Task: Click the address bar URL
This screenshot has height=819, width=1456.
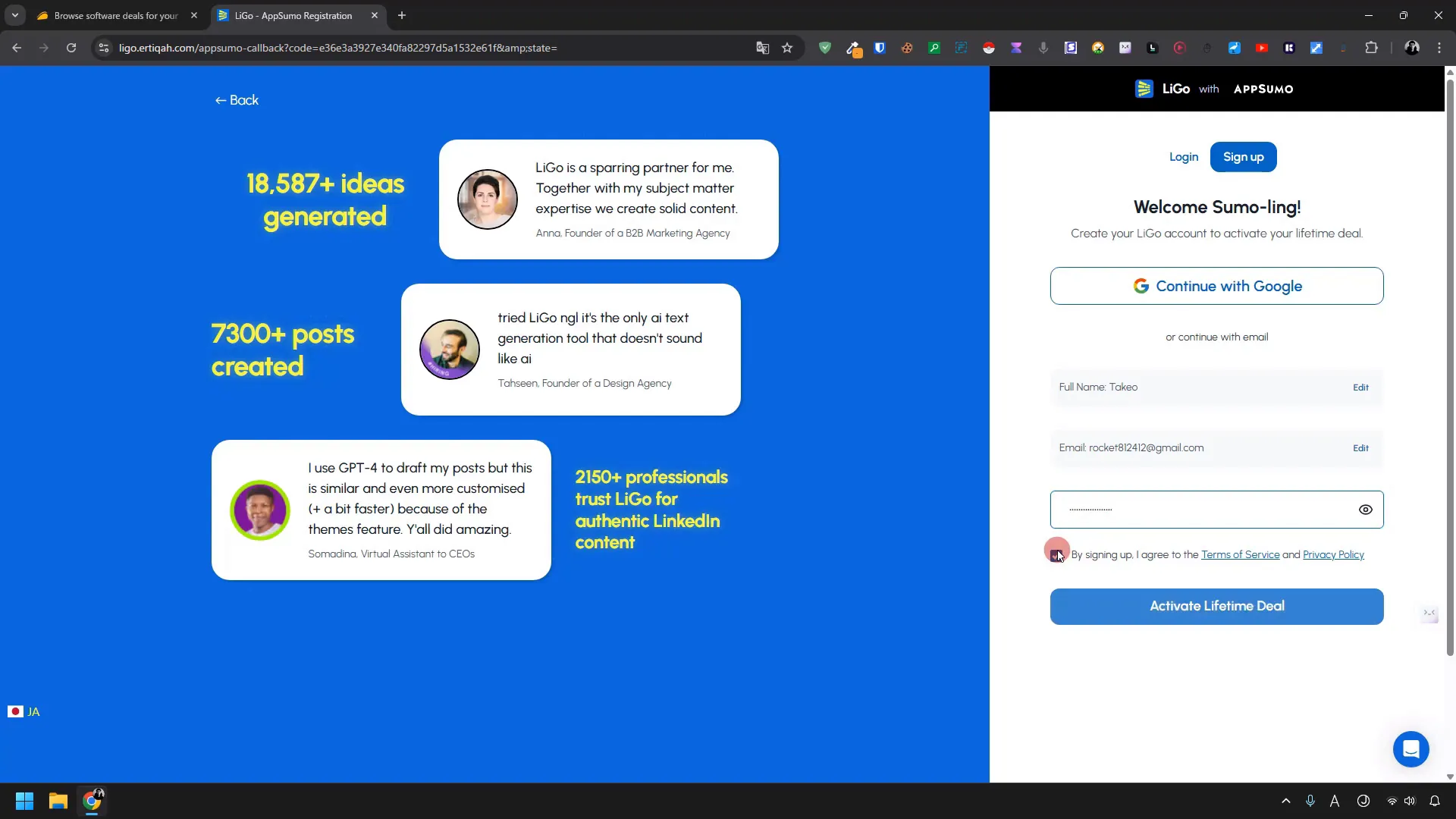Action: click(338, 48)
